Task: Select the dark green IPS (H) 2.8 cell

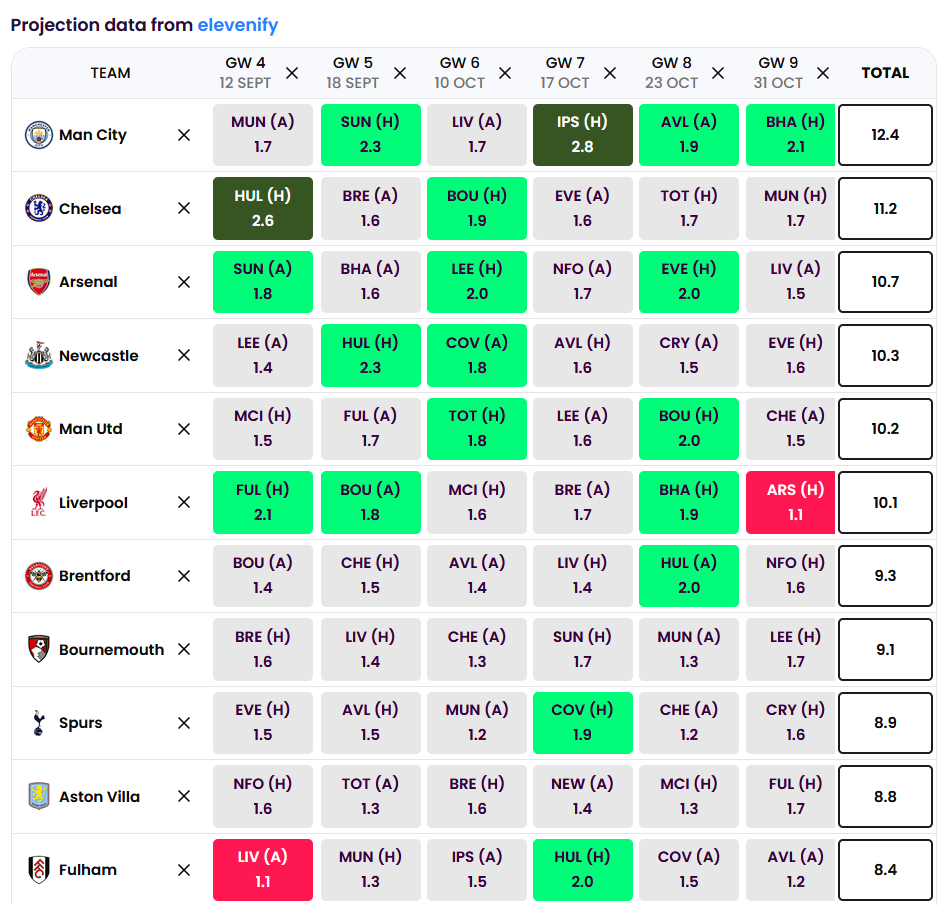Action: [x=583, y=134]
